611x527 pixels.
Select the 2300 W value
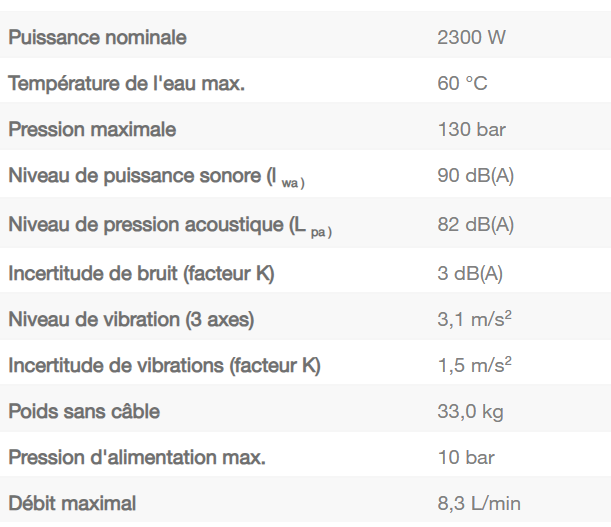point(471,38)
